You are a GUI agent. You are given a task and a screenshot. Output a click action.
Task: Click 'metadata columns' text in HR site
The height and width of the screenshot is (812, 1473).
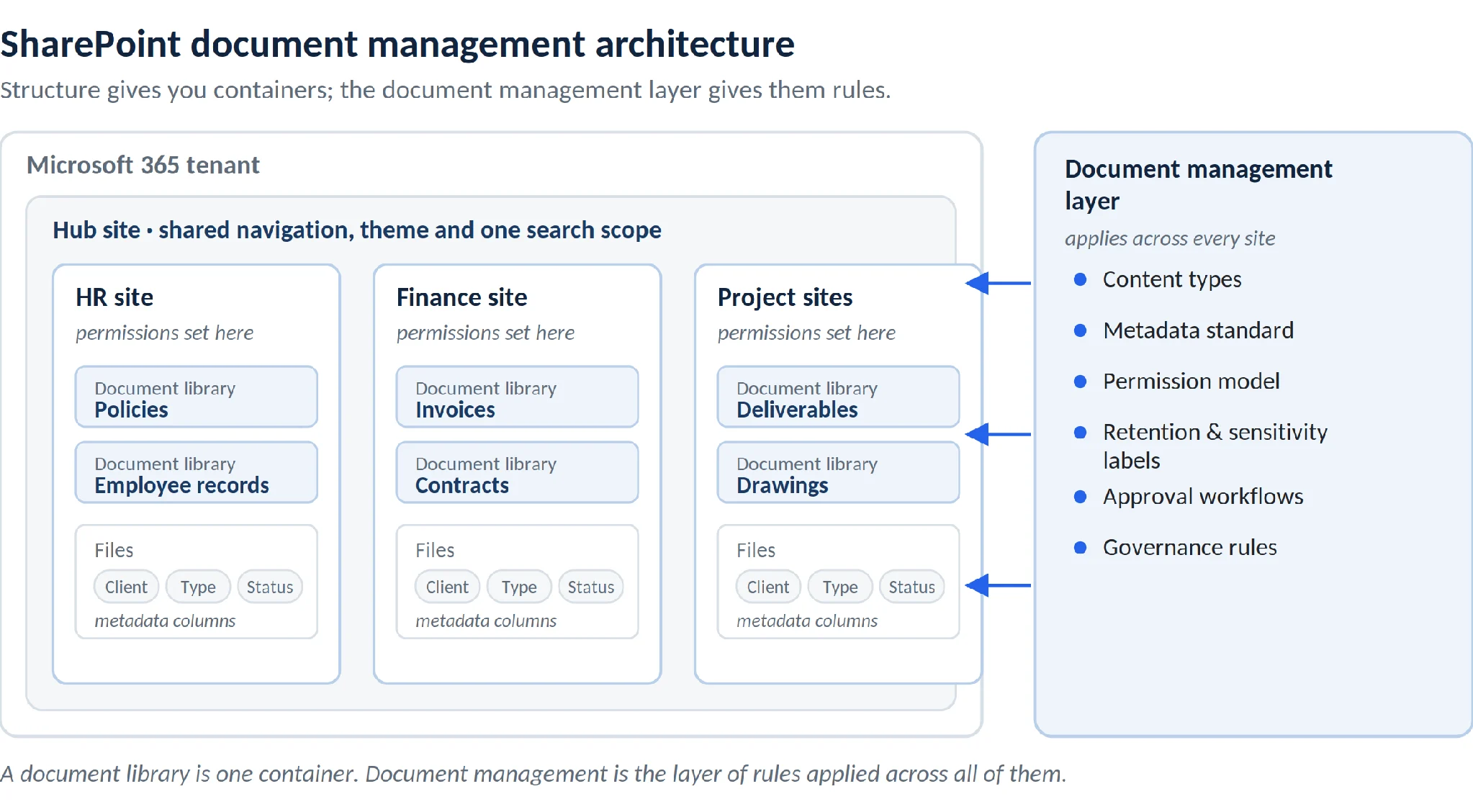(x=165, y=621)
